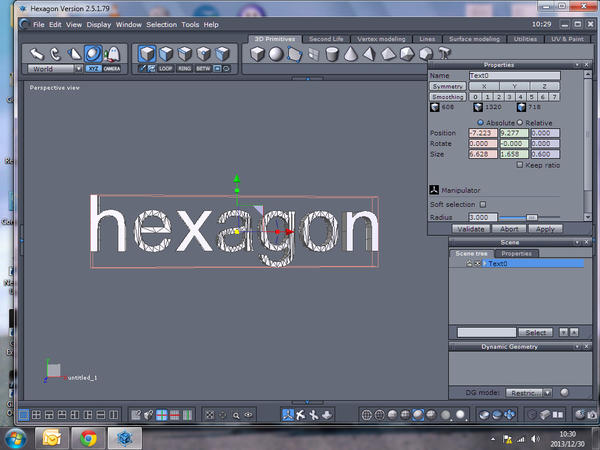Create a Cylinder primitive
Screen dimensions: 600x450
pos(332,54)
